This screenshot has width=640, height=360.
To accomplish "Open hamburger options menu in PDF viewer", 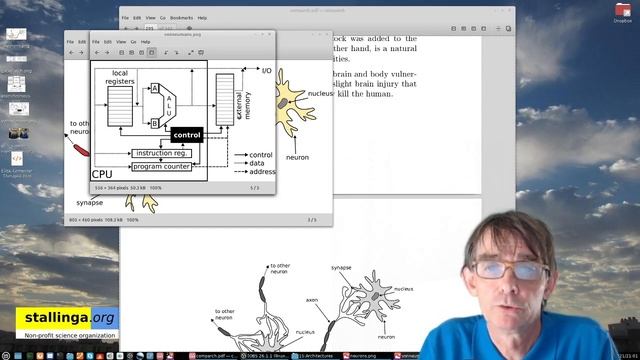I will click(498, 29).
